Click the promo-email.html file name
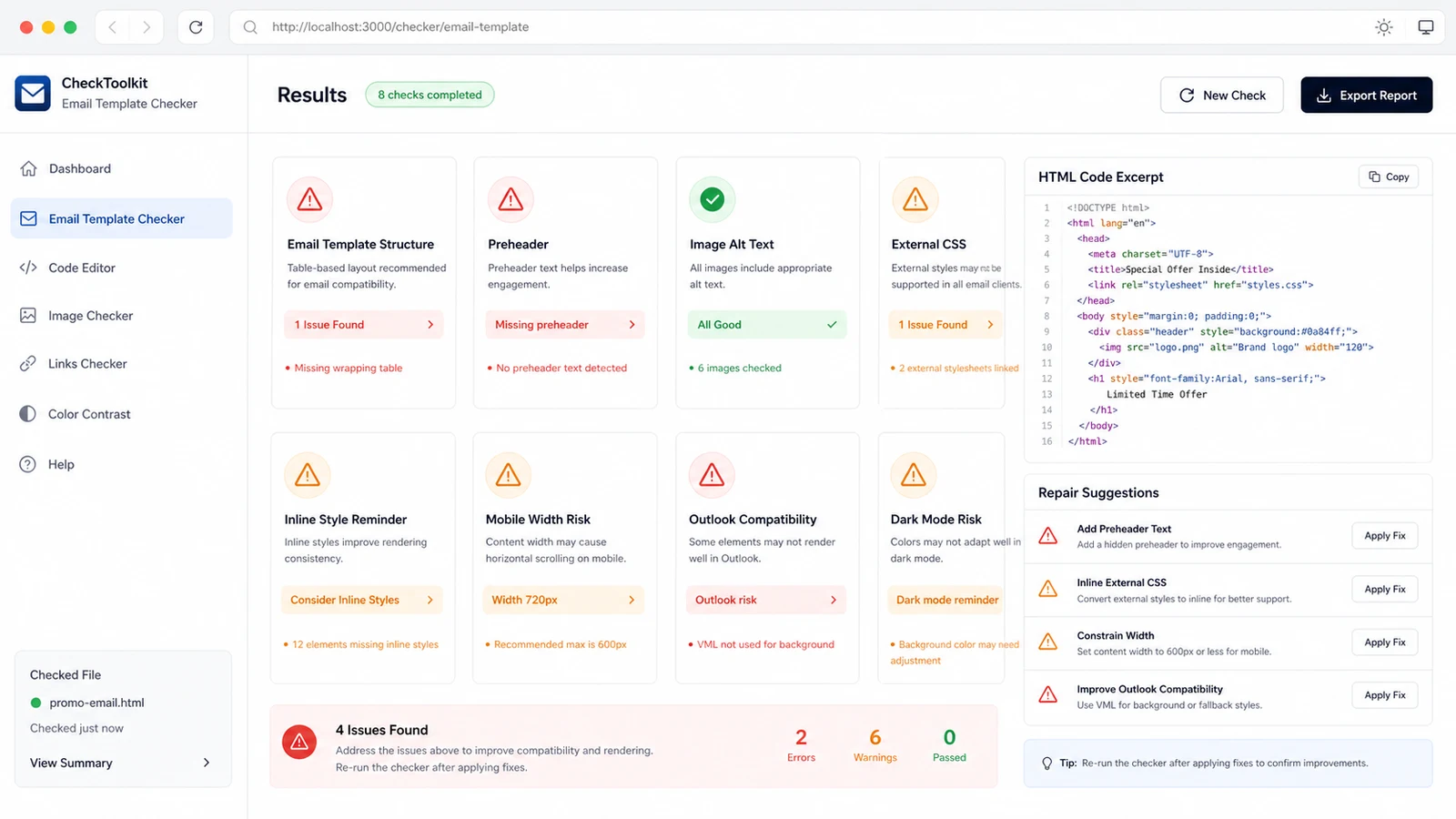The height and width of the screenshot is (819, 1456). coord(96,703)
